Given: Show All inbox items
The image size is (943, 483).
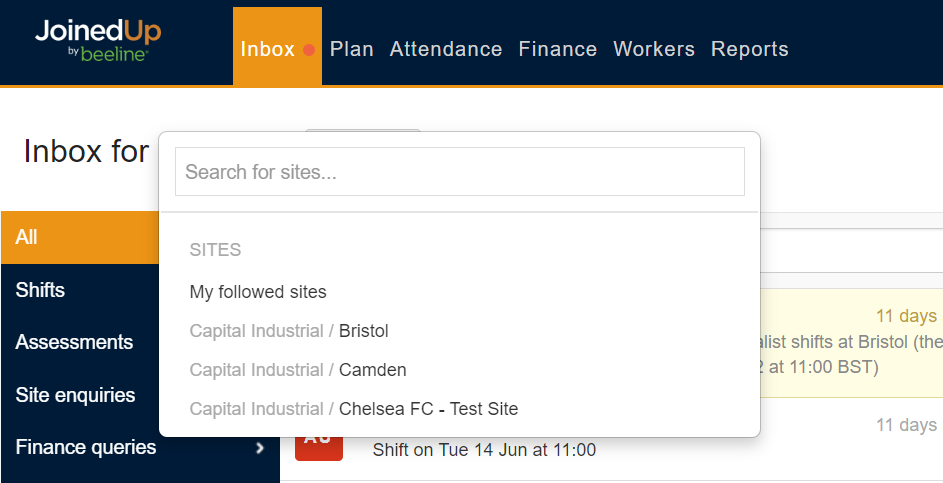Looking at the screenshot, I should (x=27, y=237).
